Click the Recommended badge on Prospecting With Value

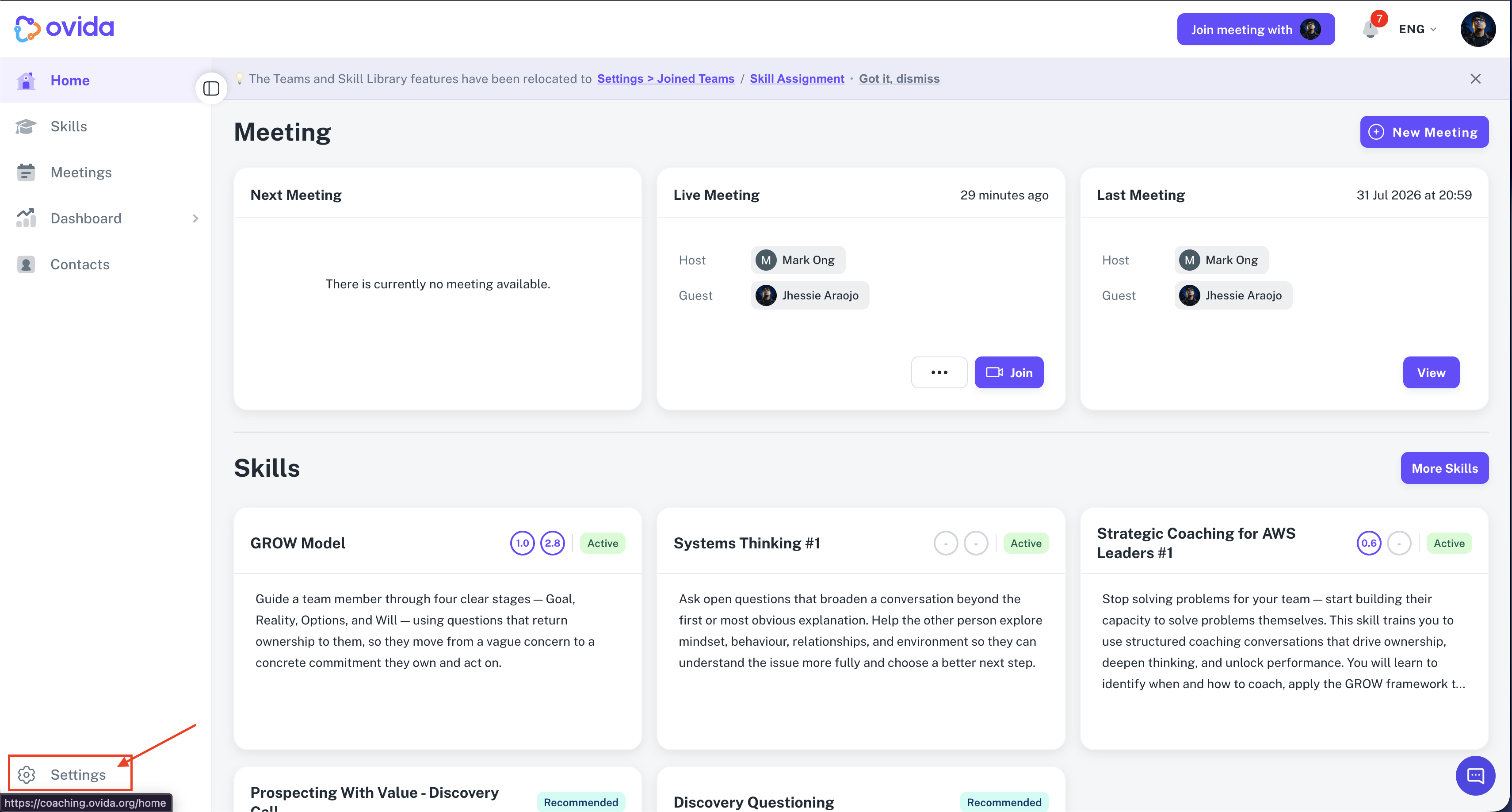click(x=581, y=802)
